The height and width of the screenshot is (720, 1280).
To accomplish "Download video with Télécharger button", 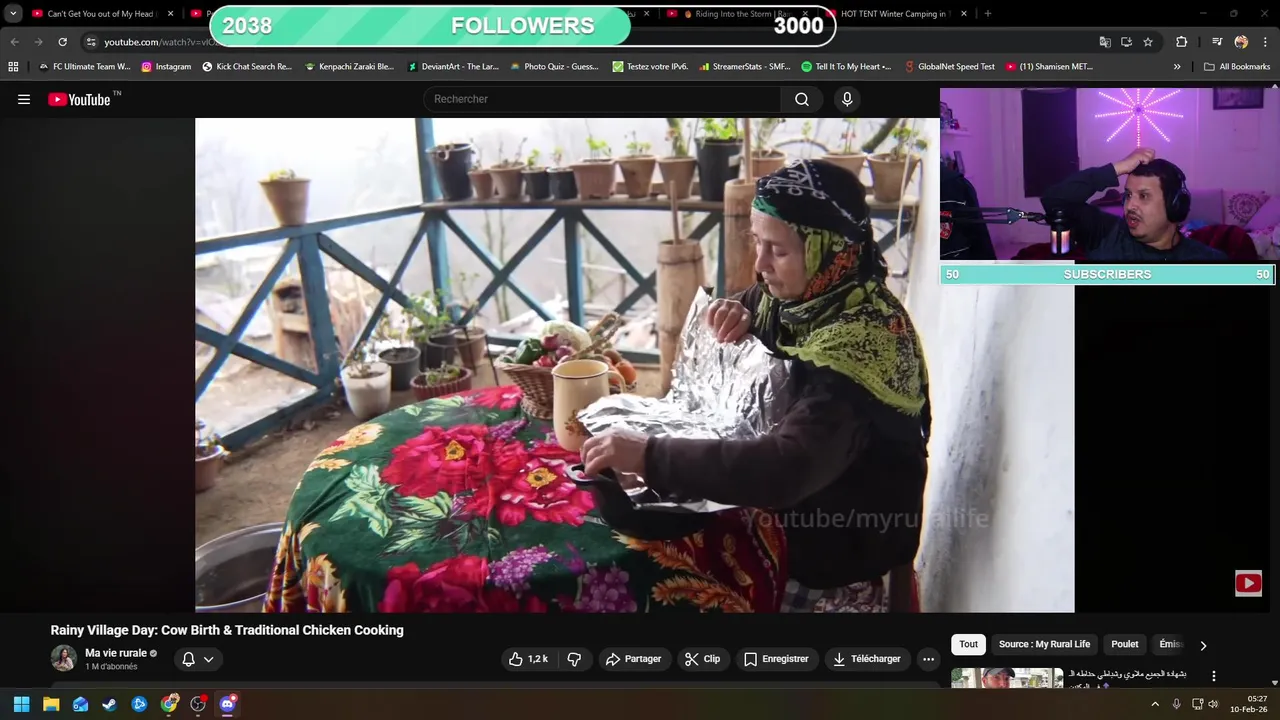I will coord(867,659).
